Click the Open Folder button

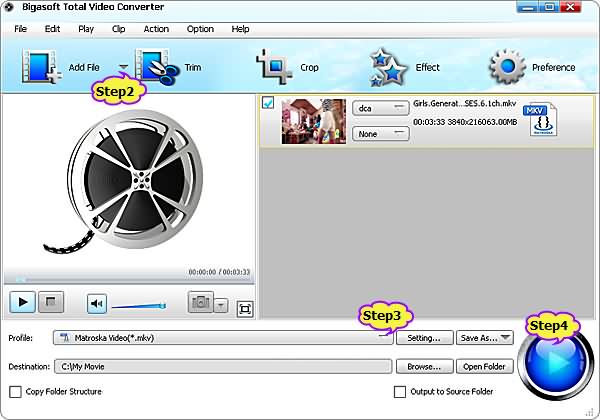(484, 367)
